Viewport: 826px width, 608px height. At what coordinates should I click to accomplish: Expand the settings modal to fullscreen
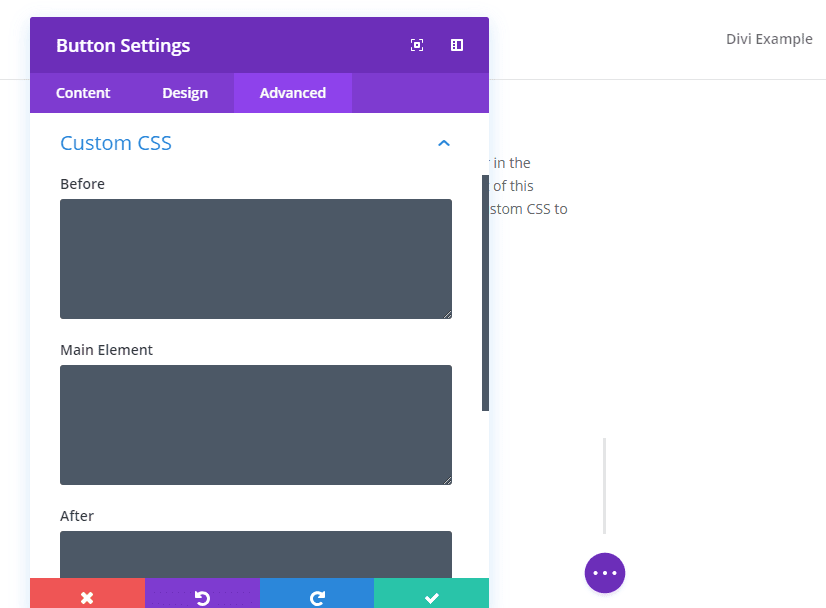[x=417, y=45]
